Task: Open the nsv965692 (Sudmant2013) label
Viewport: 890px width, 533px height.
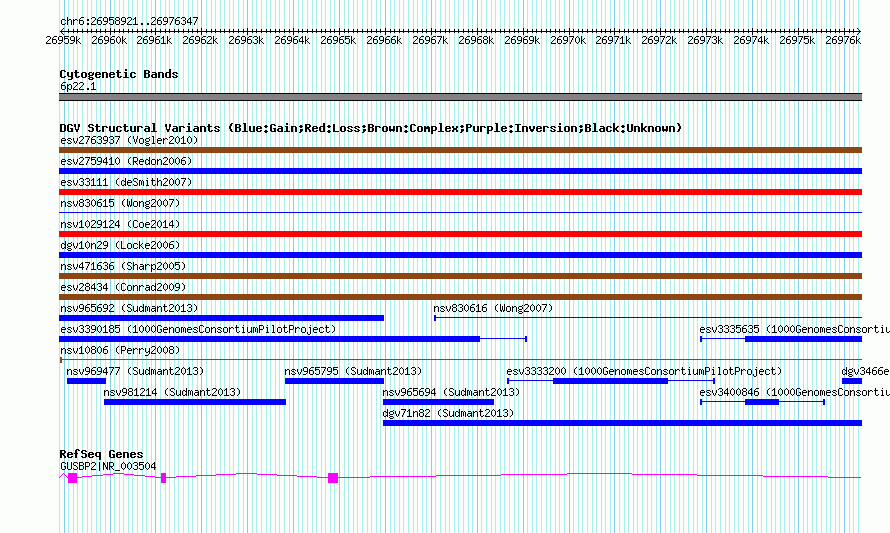Action: (129, 308)
